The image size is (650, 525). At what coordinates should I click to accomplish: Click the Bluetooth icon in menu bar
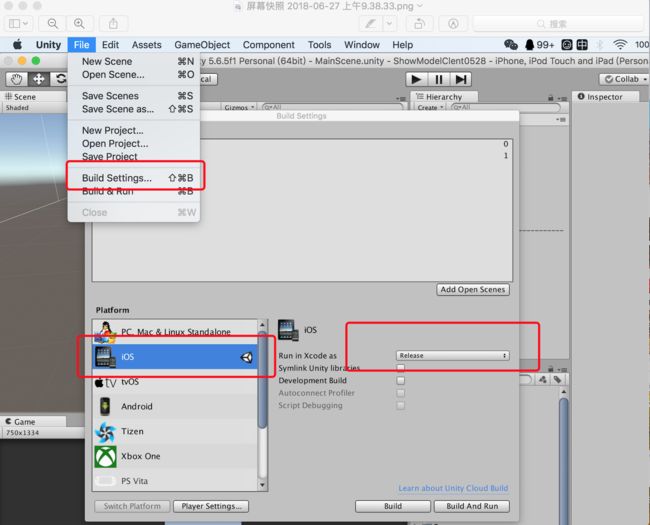coord(599,44)
